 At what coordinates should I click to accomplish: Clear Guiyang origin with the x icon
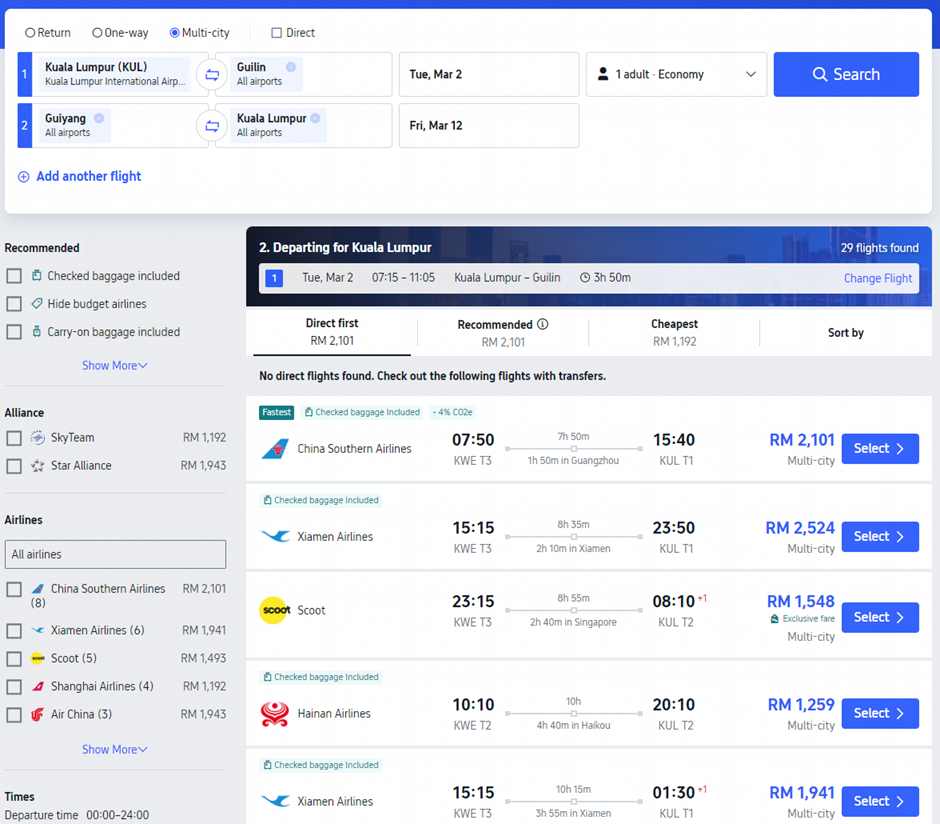(x=99, y=118)
